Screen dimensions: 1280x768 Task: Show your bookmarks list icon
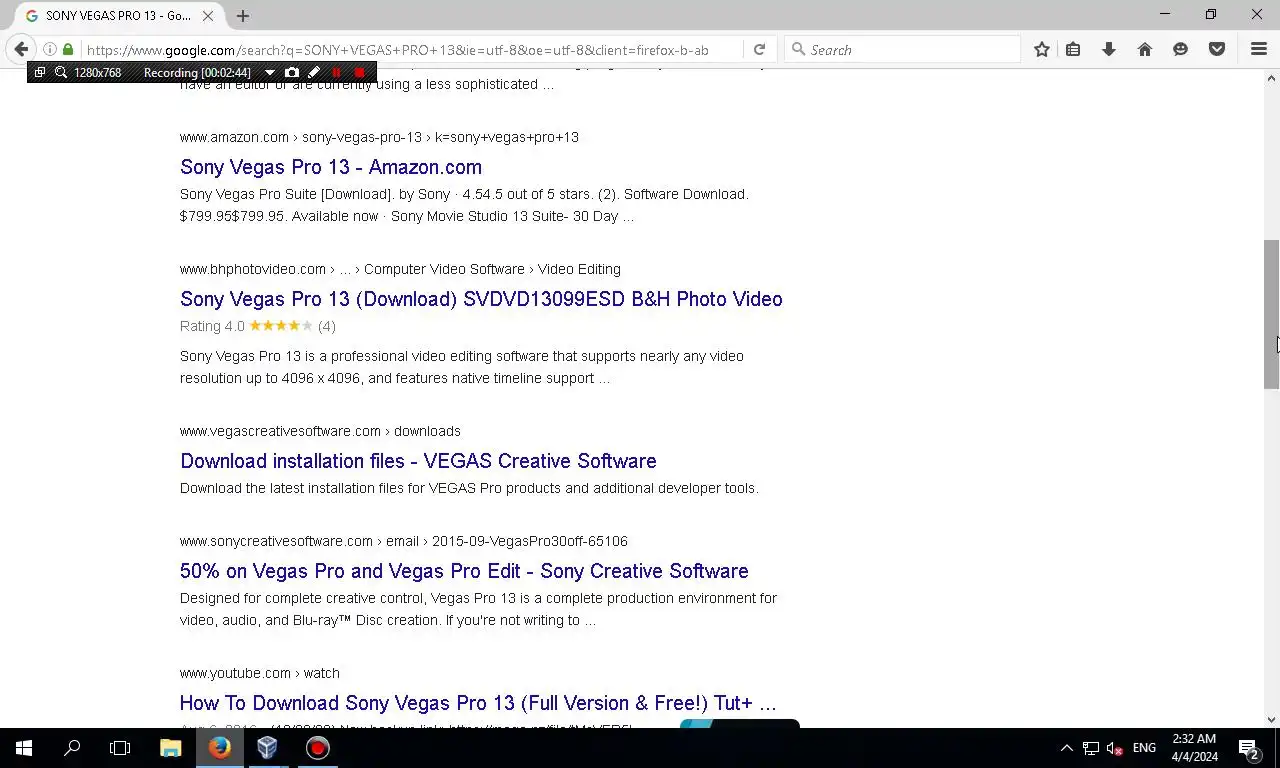click(1073, 49)
